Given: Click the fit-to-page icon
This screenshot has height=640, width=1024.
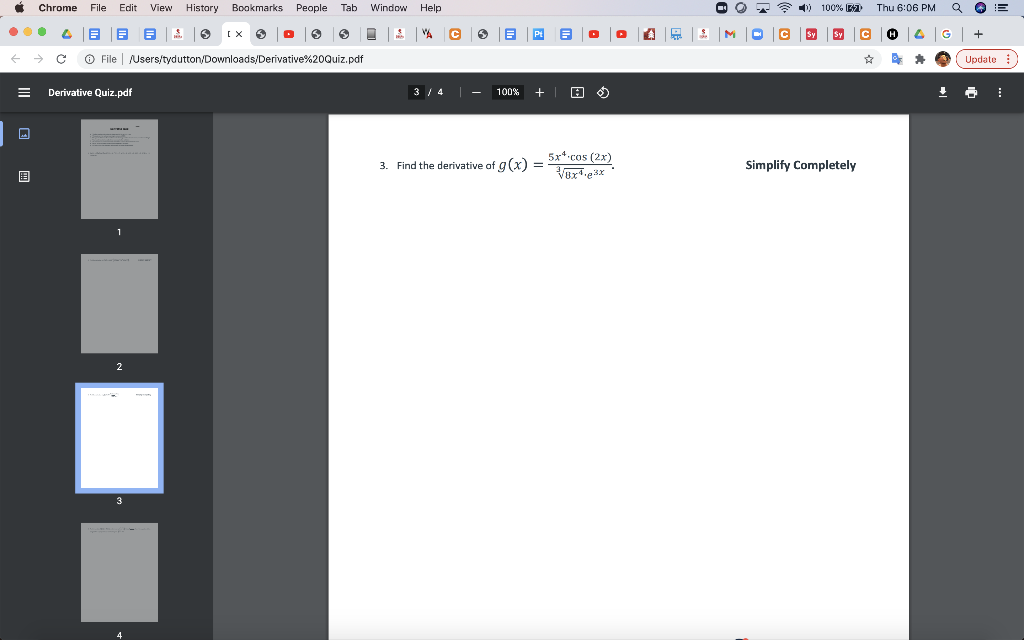Looking at the screenshot, I should tap(576, 92).
